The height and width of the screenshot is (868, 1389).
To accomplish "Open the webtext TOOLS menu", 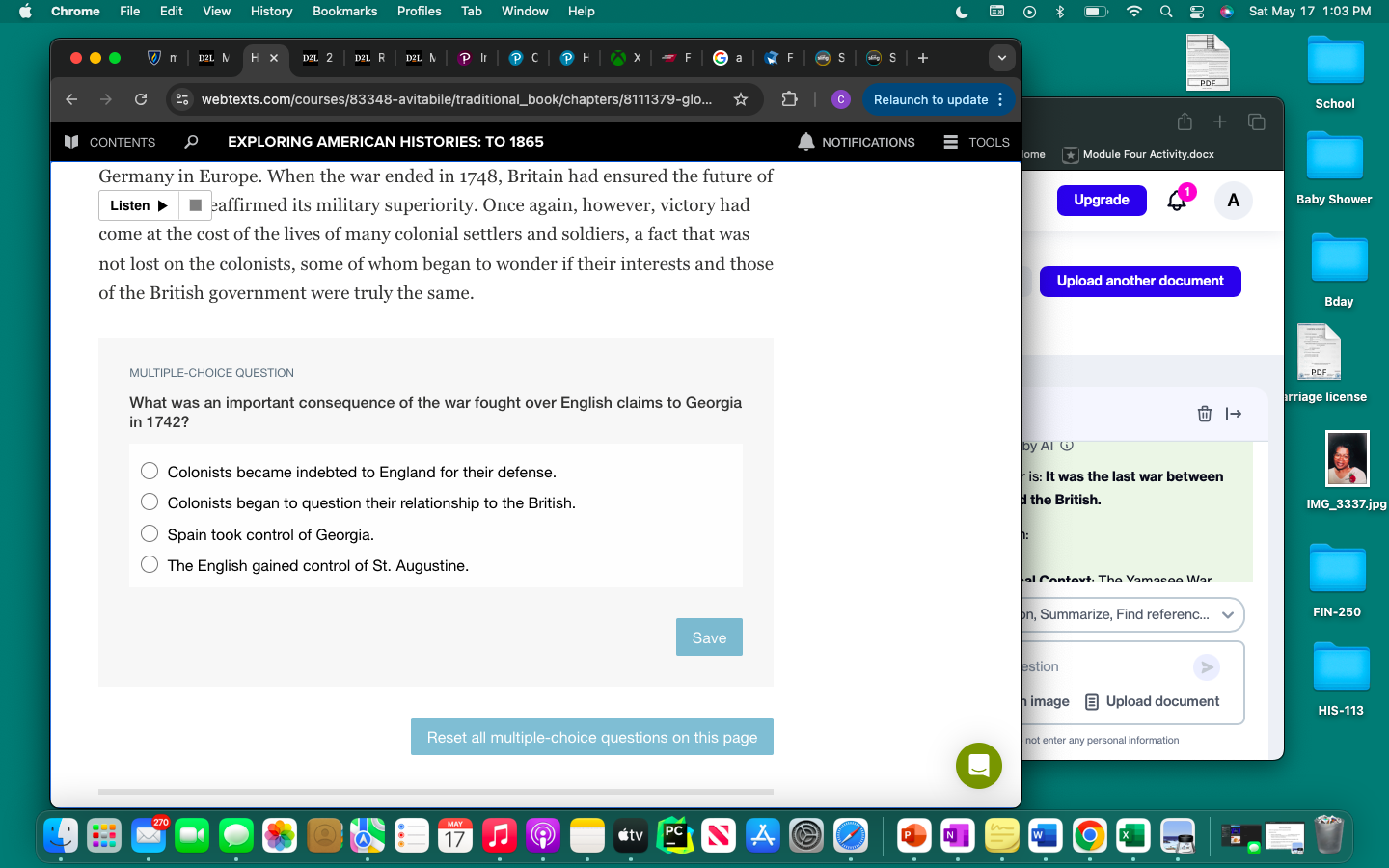I will 976,142.
